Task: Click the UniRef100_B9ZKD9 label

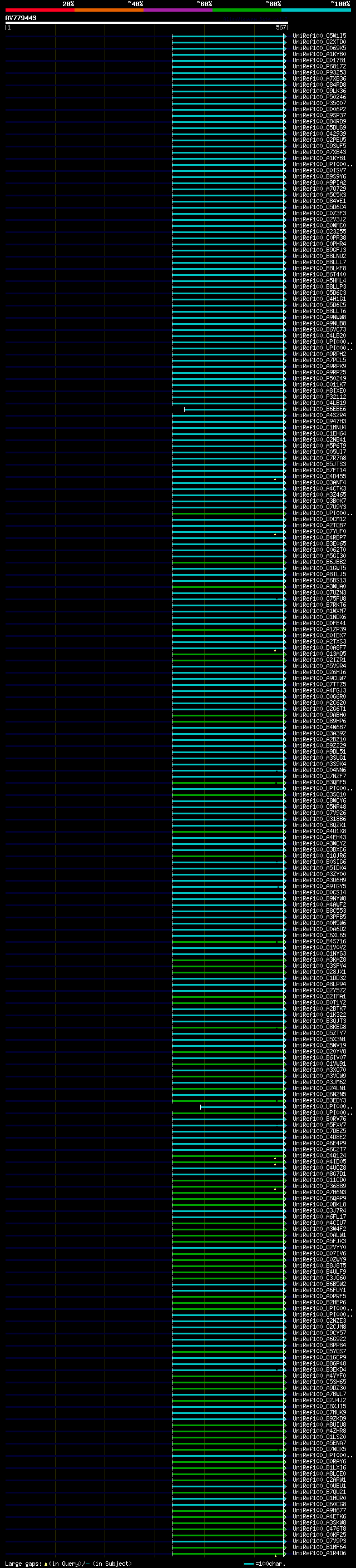Action: point(319,1418)
